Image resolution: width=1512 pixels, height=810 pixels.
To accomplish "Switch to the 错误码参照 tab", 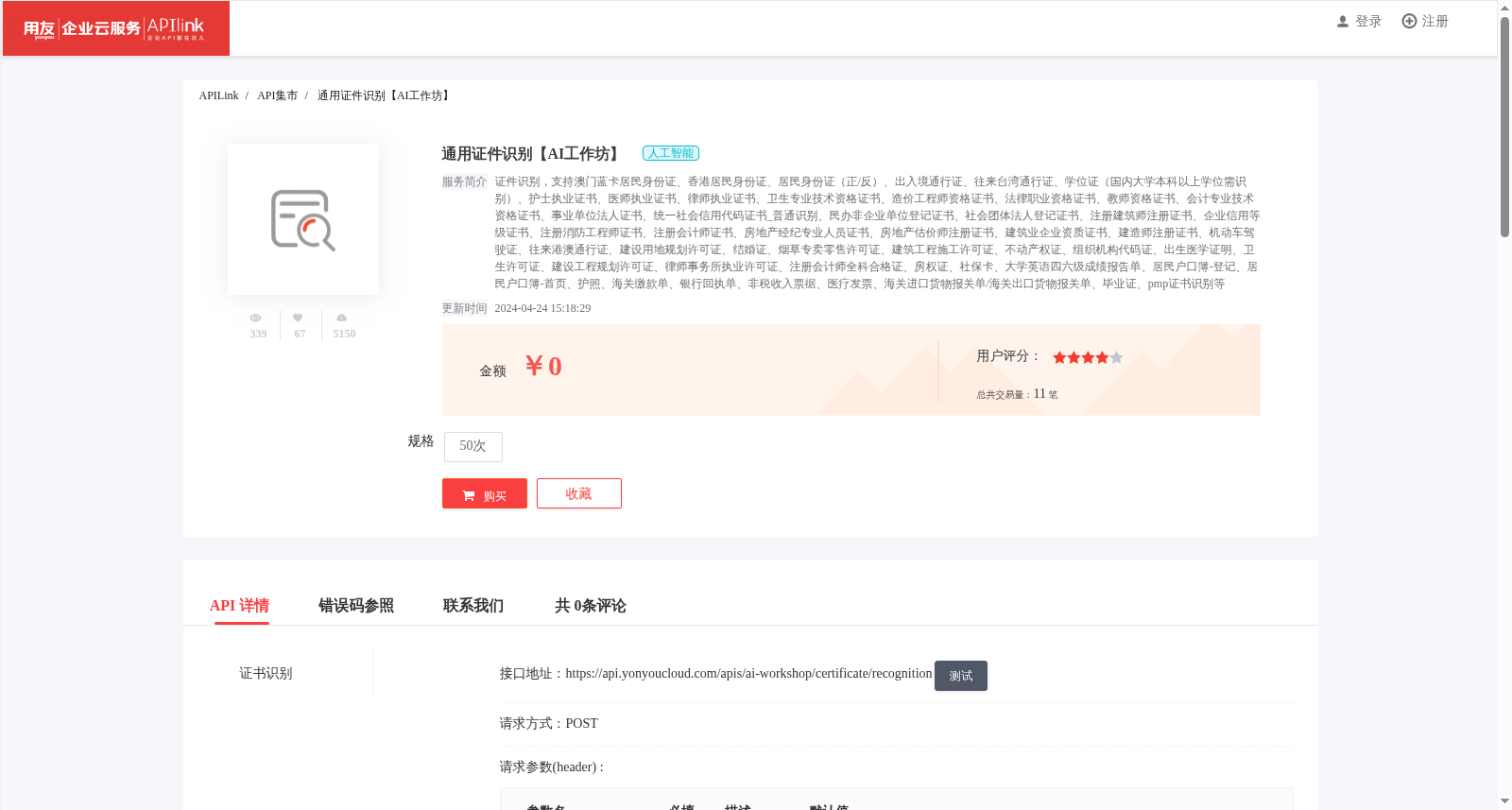I will click(356, 606).
